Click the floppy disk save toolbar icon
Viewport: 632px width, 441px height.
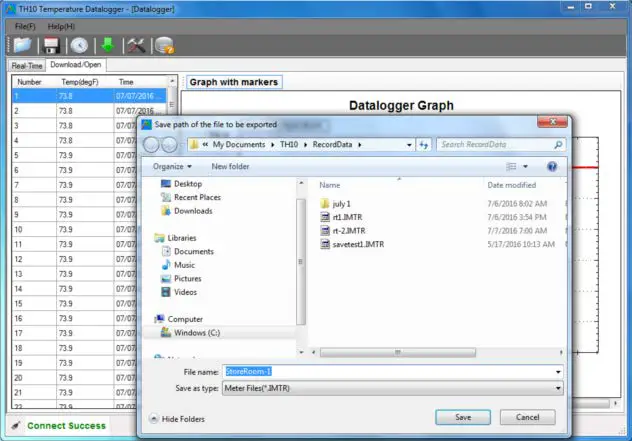pyautogui.click(x=52, y=45)
